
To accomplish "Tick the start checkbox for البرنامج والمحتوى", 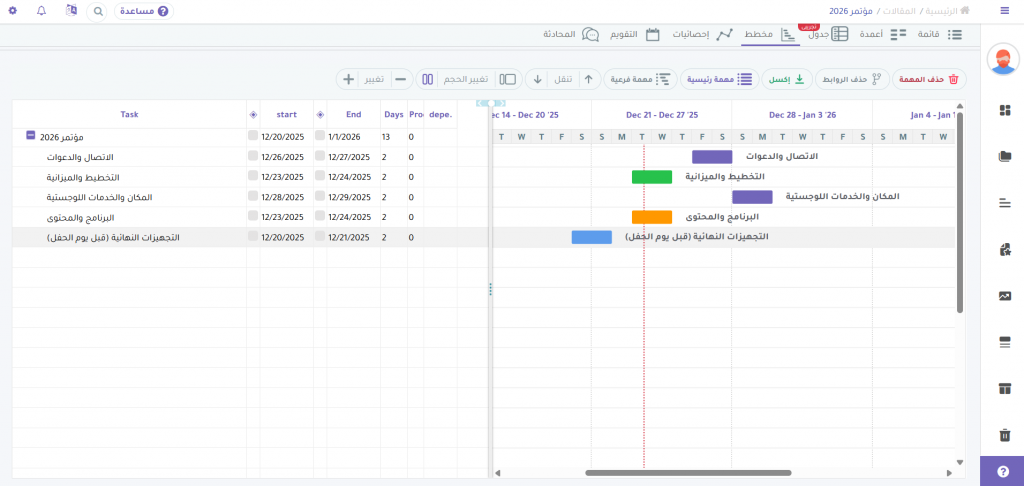I will pyautogui.click(x=253, y=217).
